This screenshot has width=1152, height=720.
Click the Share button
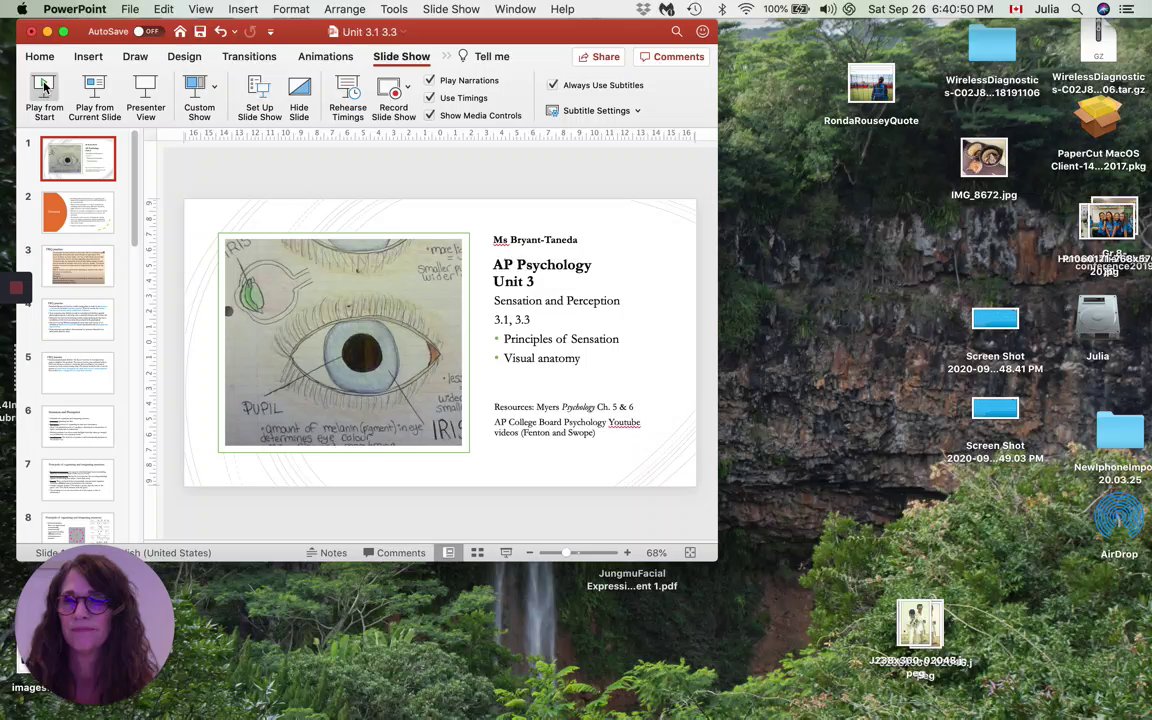click(598, 57)
